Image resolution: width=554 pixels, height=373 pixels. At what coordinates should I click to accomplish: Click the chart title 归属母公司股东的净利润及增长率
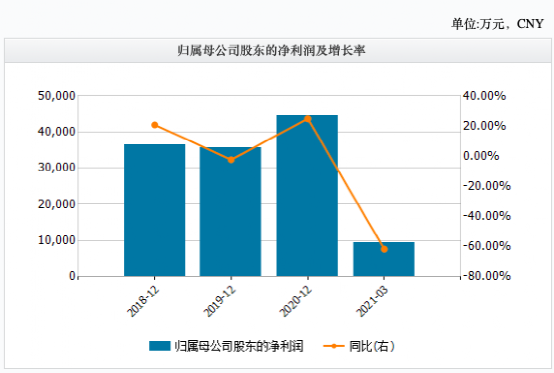pos(271,51)
